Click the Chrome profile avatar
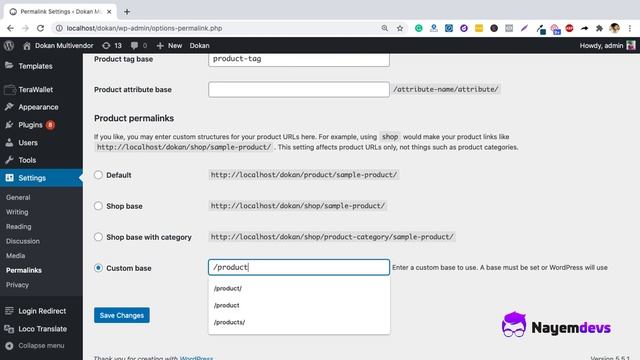The image size is (640, 360). tap(614, 28)
